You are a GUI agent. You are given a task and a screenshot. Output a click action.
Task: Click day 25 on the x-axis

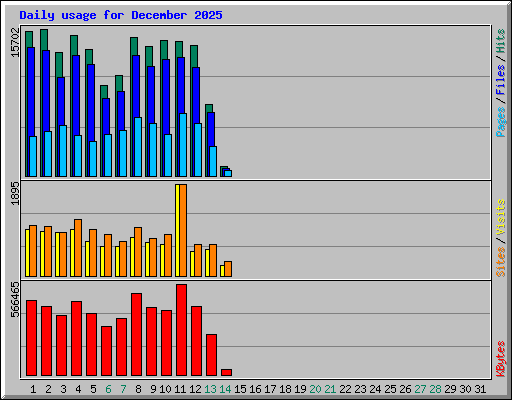point(390,389)
